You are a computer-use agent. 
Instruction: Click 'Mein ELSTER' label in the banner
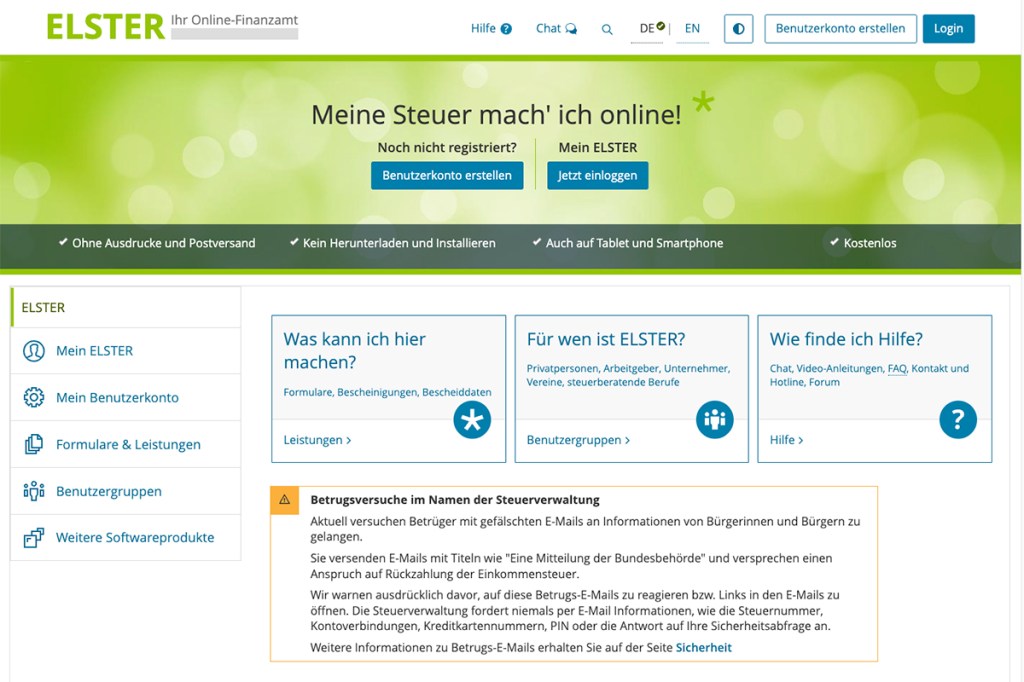click(x=598, y=148)
